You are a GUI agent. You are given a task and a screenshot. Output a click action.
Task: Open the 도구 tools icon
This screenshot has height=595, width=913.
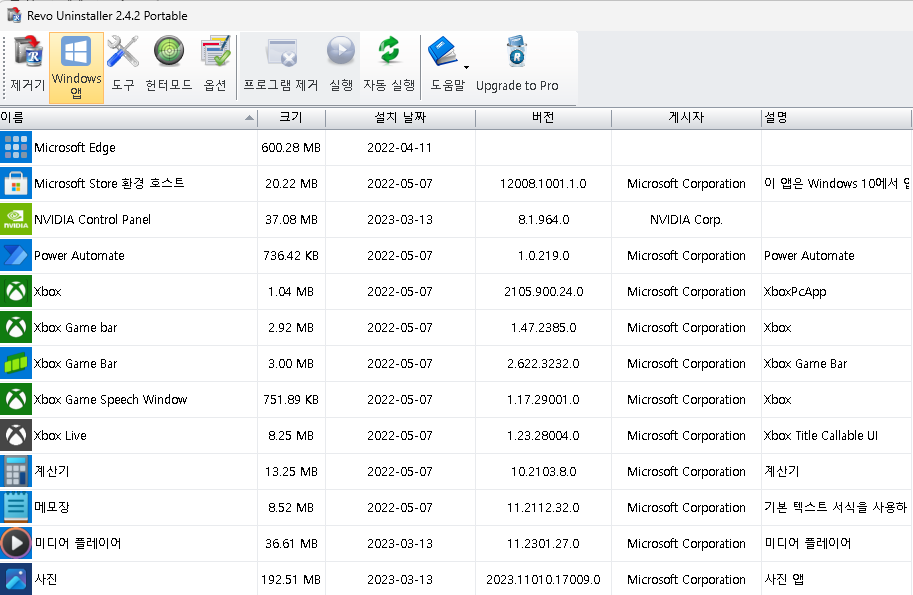122,64
